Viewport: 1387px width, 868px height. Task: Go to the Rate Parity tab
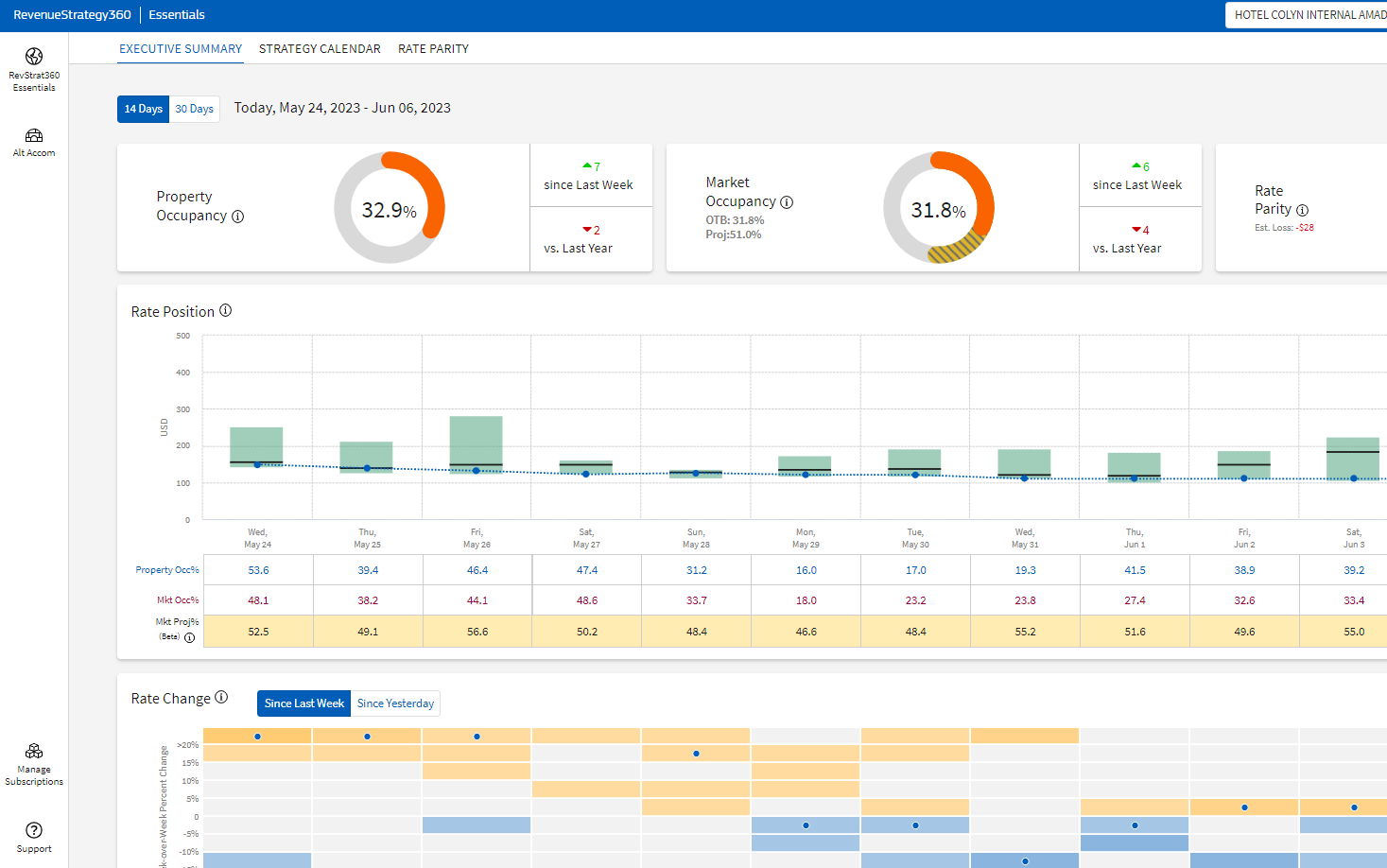433,49
